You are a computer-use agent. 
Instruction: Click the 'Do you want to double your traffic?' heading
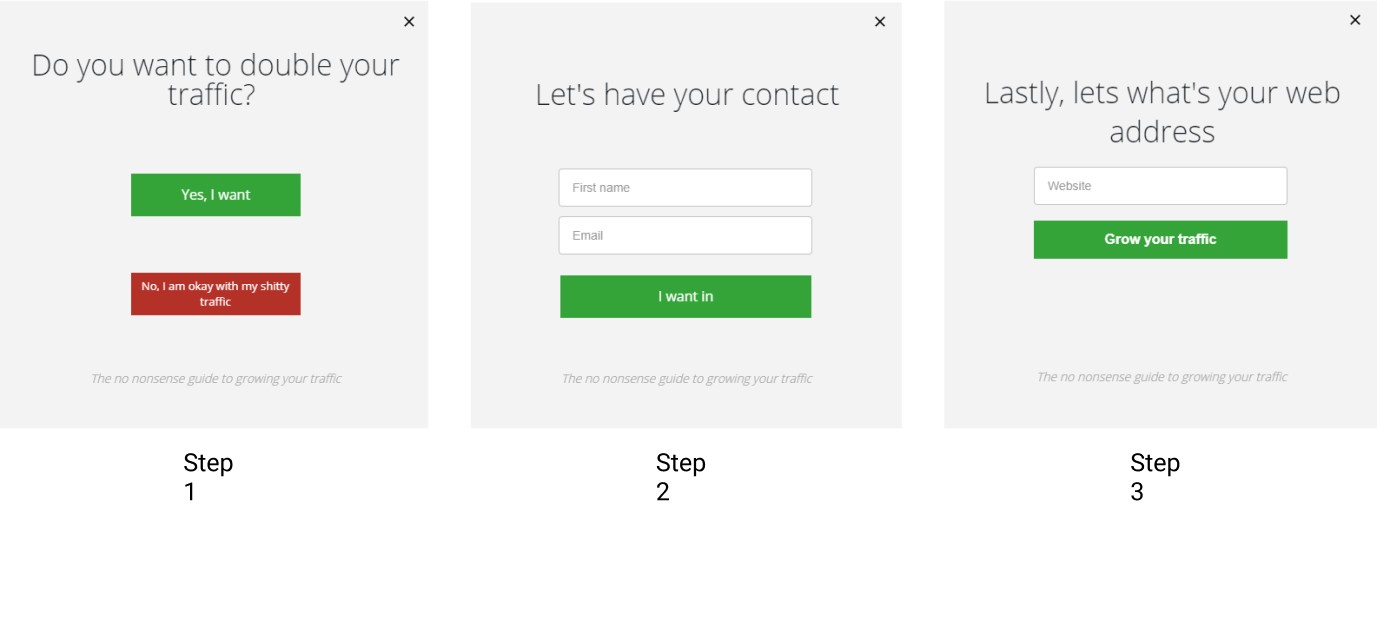click(x=215, y=80)
